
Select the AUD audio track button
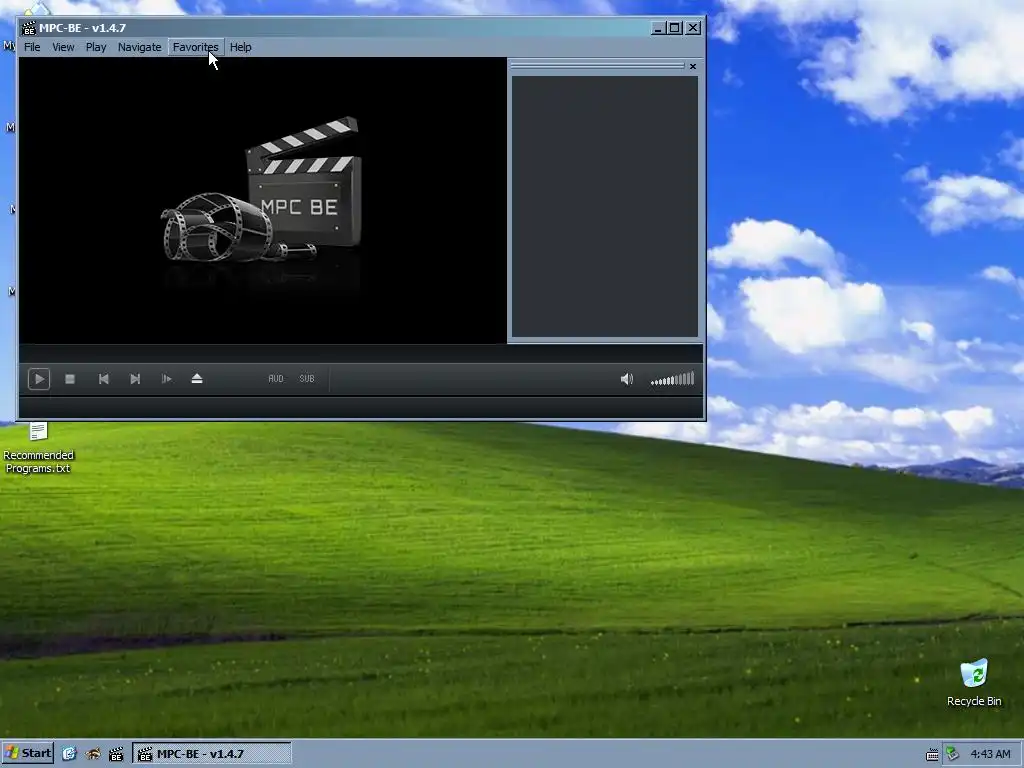tap(276, 379)
